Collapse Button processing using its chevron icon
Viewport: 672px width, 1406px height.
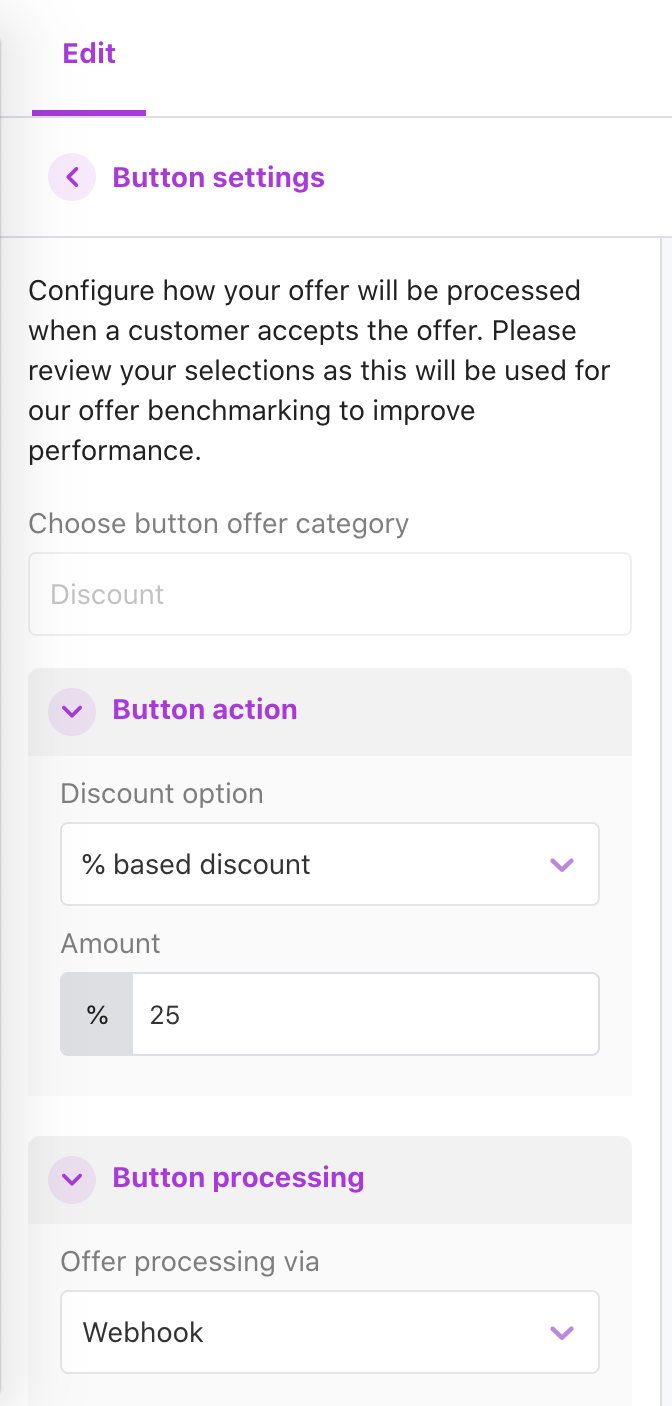coord(72,1179)
